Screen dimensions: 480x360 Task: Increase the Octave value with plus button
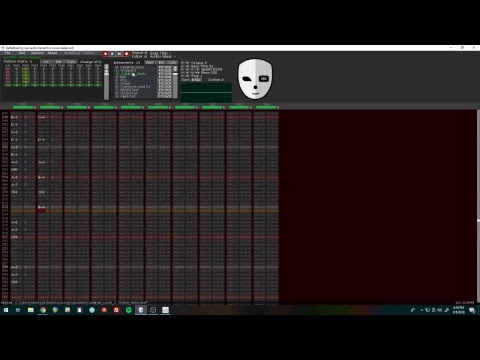[187, 63]
